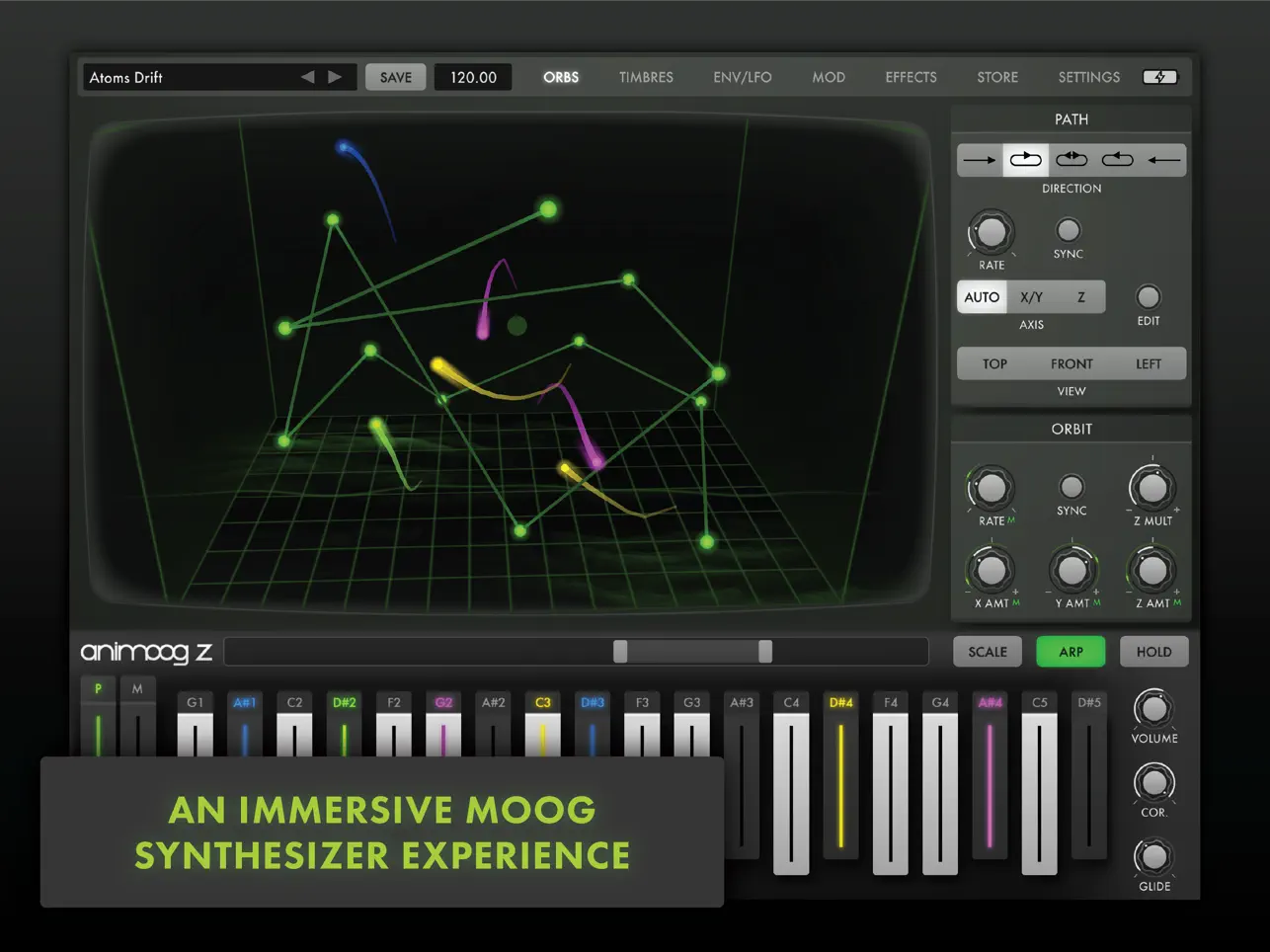Click the P pitch strip
Image resolution: width=1270 pixels, height=952 pixels.
[98, 718]
